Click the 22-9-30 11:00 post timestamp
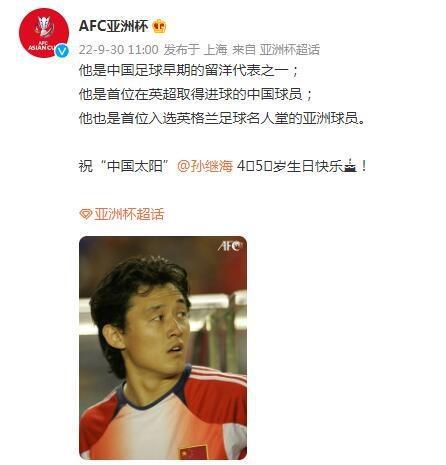The width and height of the screenshot is (446, 465). pyautogui.click(x=119, y=50)
